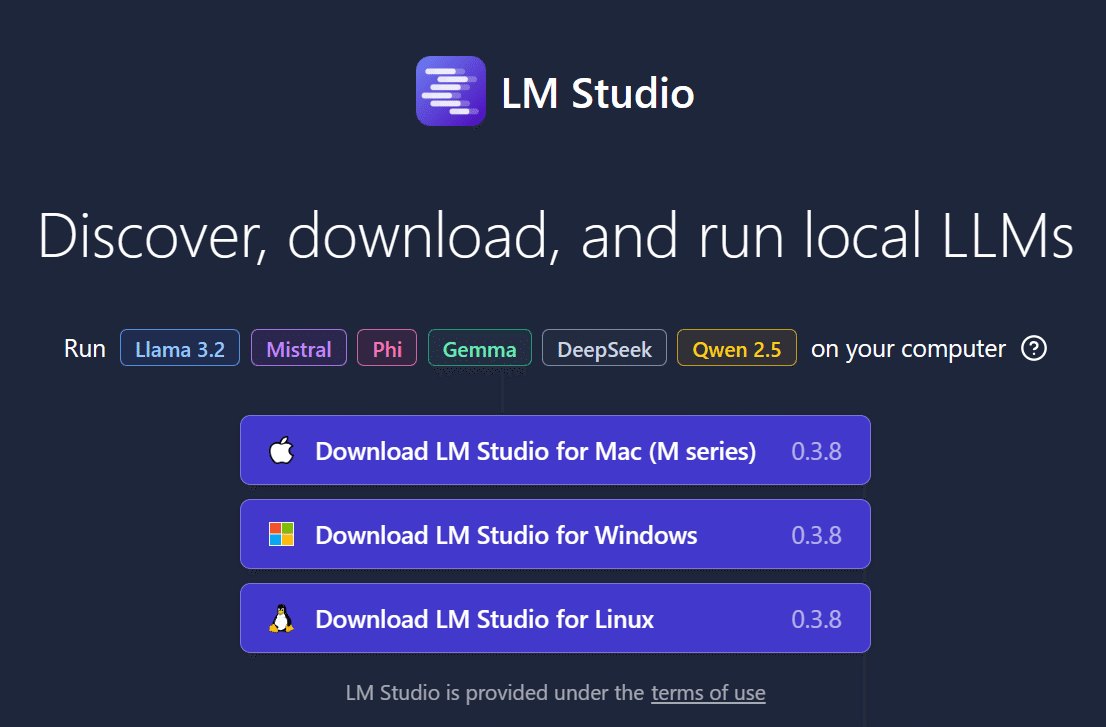Open the terms of use link

(708, 693)
